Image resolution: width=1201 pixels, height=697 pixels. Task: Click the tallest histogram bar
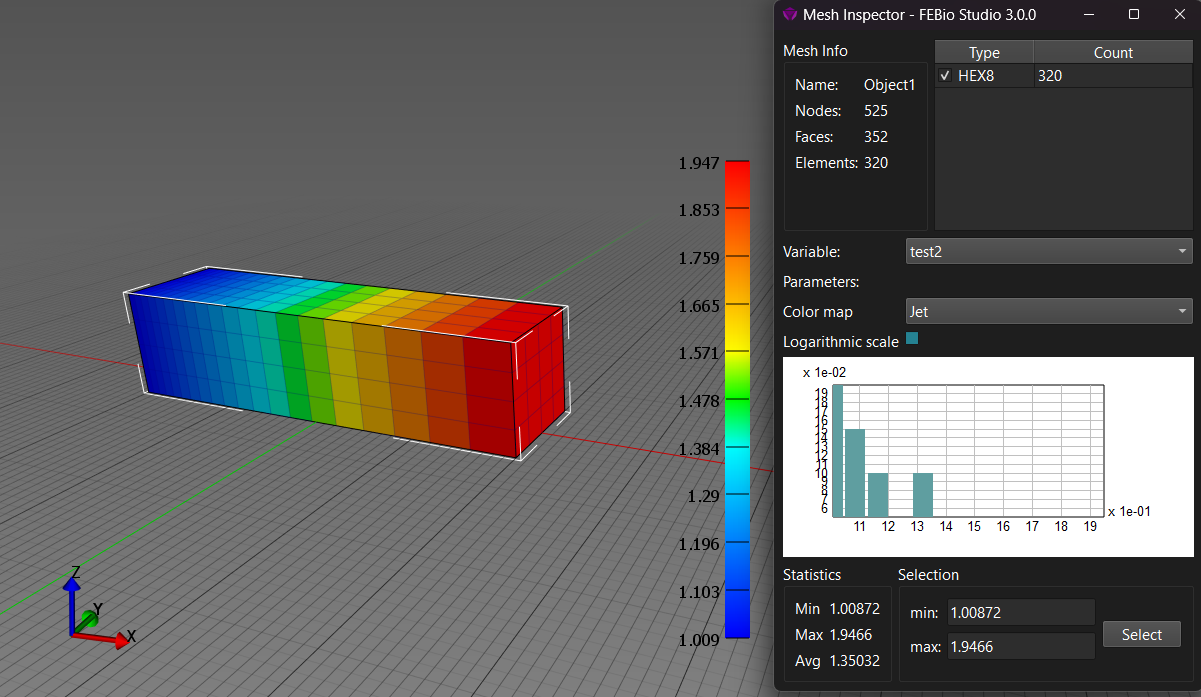tap(838, 450)
